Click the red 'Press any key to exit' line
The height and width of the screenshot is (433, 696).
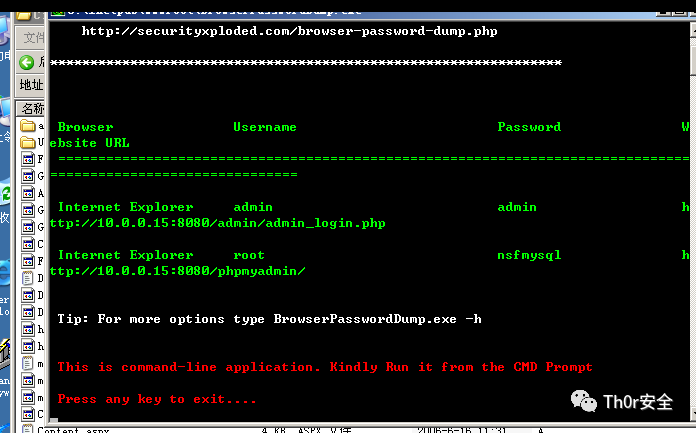(x=157, y=399)
